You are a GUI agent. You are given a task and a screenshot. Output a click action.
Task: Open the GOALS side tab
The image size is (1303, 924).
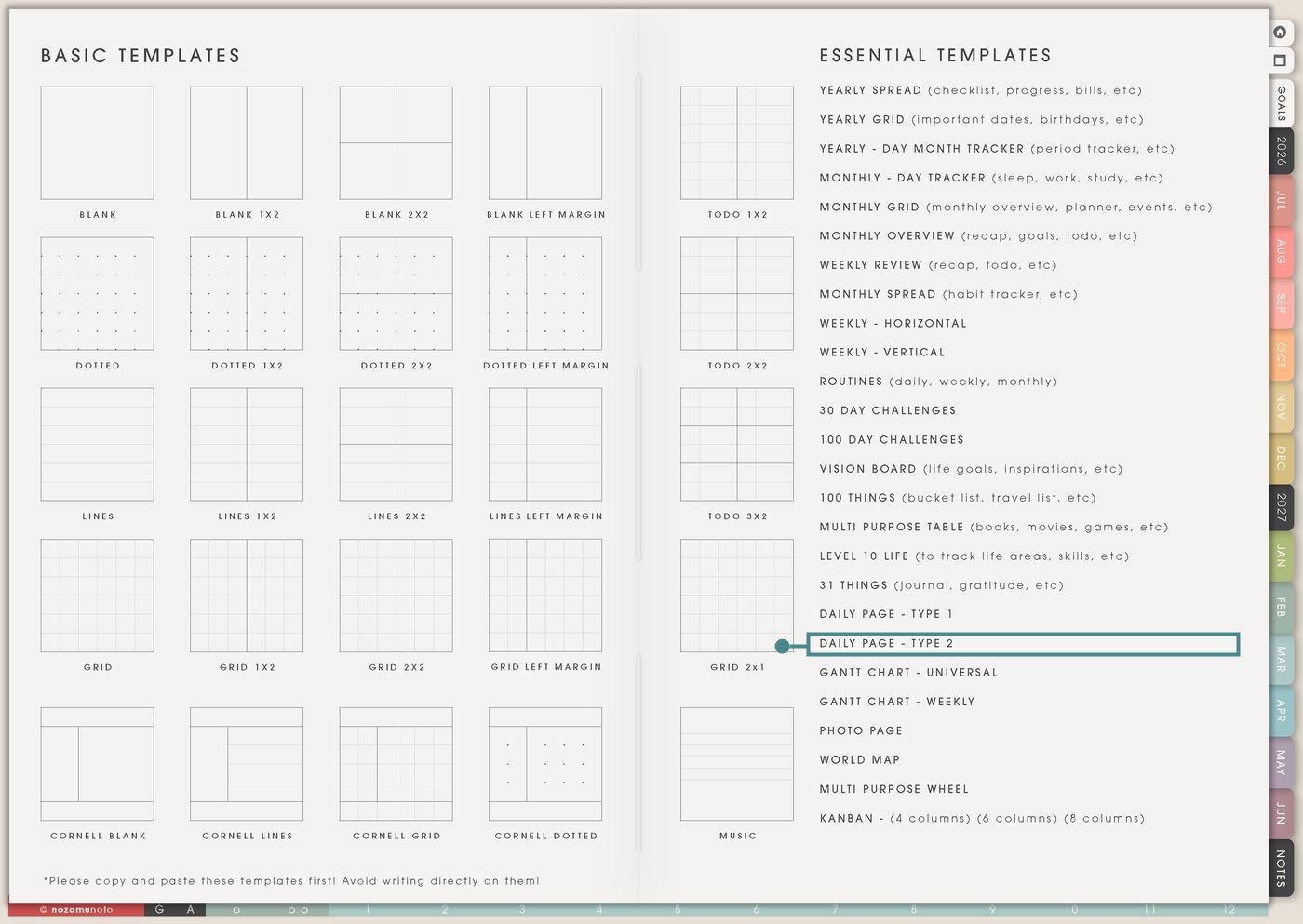[1281, 103]
